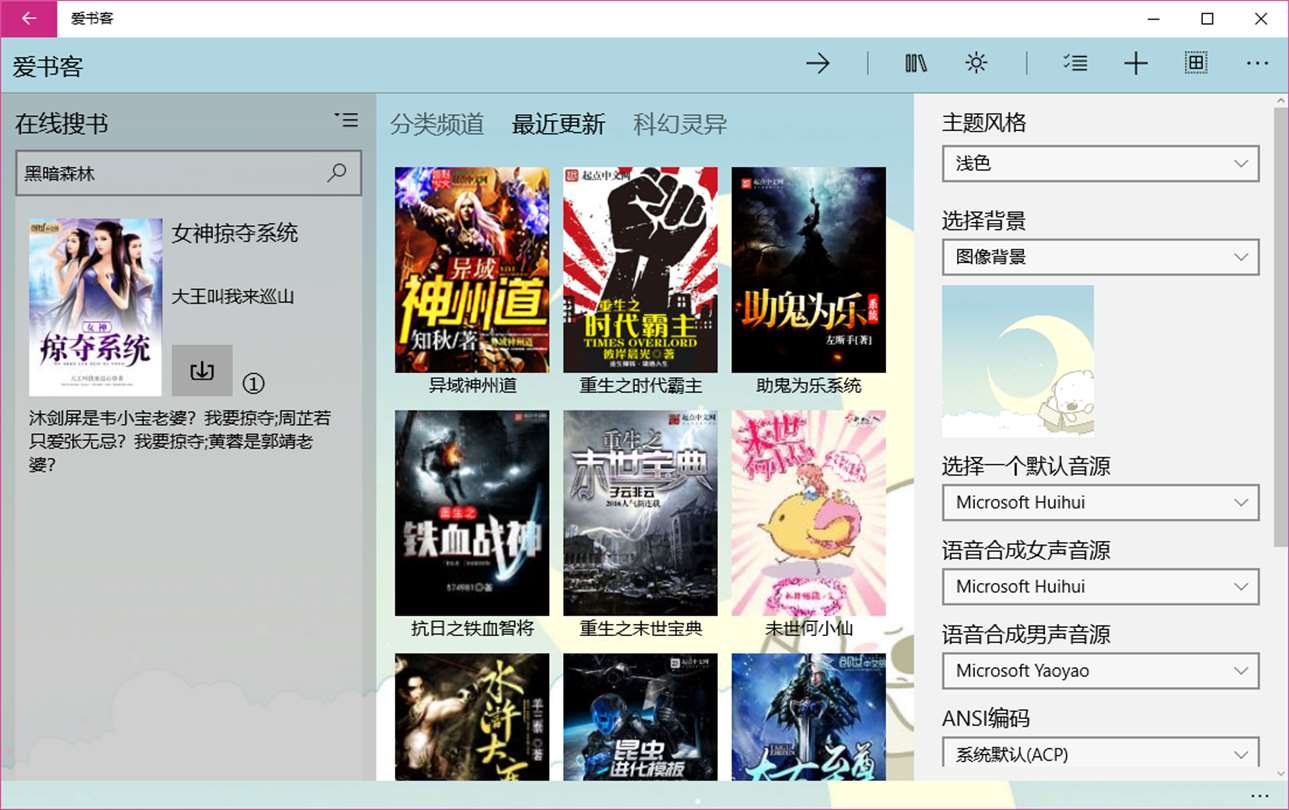The height and width of the screenshot is (810, 1289).
Task: Toggle the brightness sun icon
Action: point(976,64)
